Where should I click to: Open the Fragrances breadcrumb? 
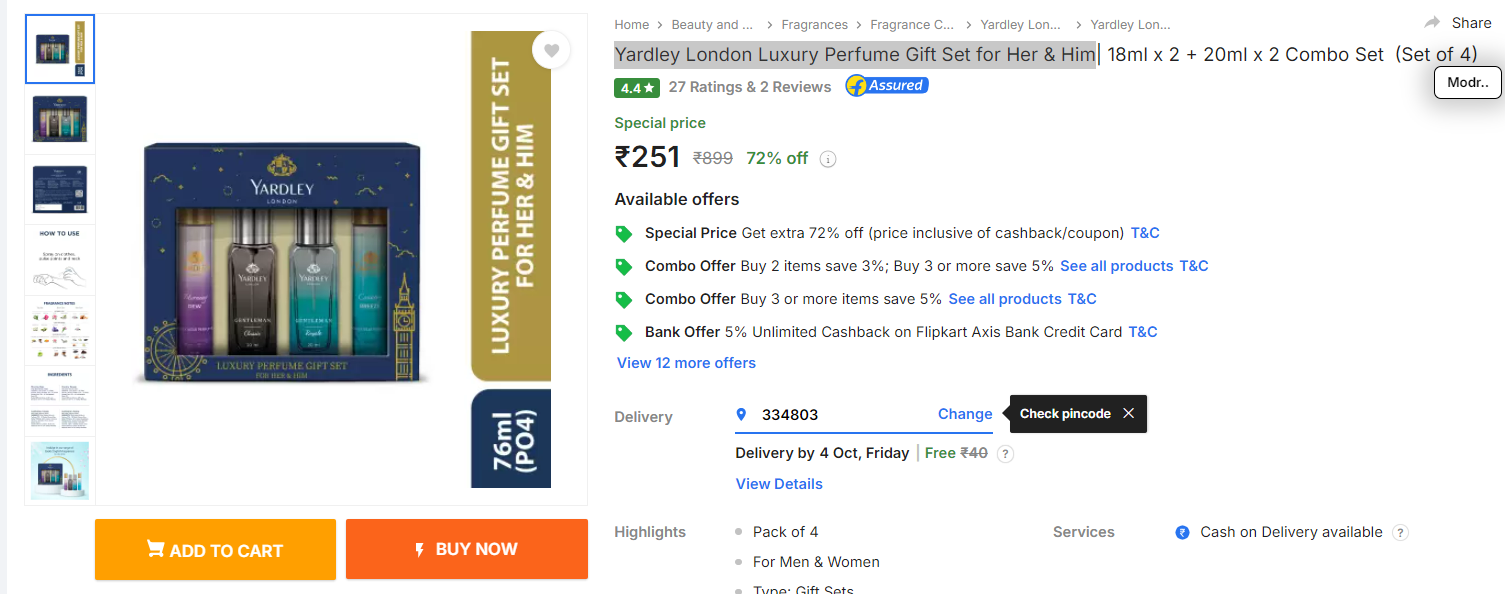coord(814,25)
